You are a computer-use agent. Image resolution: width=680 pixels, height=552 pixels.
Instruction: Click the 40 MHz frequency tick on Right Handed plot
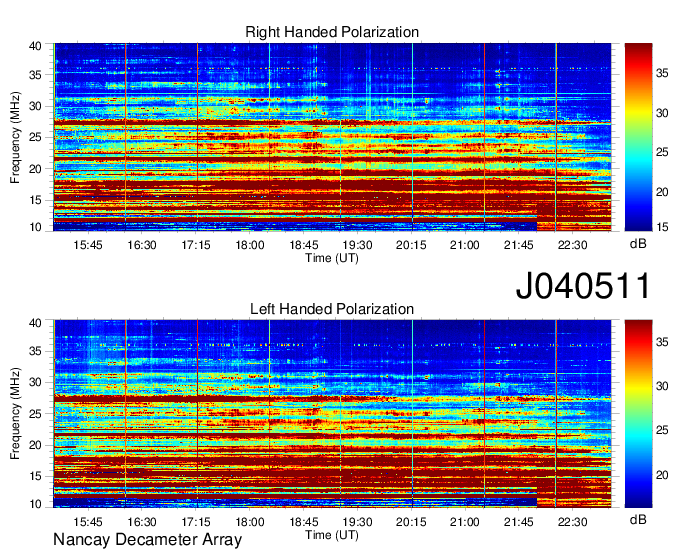[x=35, y=46]
